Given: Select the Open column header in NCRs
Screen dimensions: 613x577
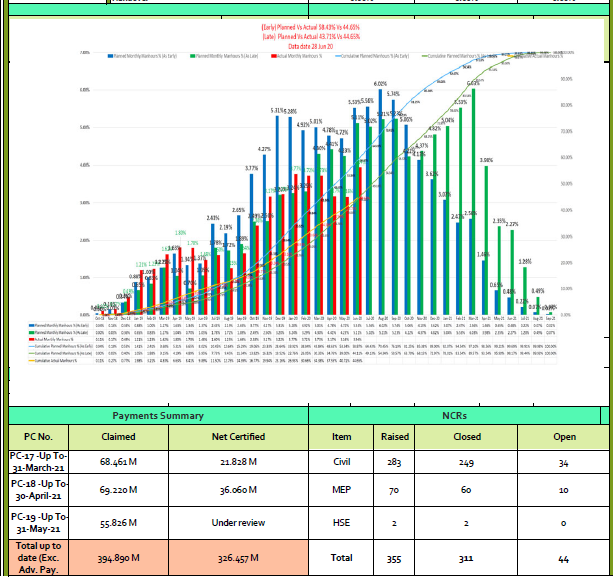Looking at the screenshot, I should pos(564,436).
